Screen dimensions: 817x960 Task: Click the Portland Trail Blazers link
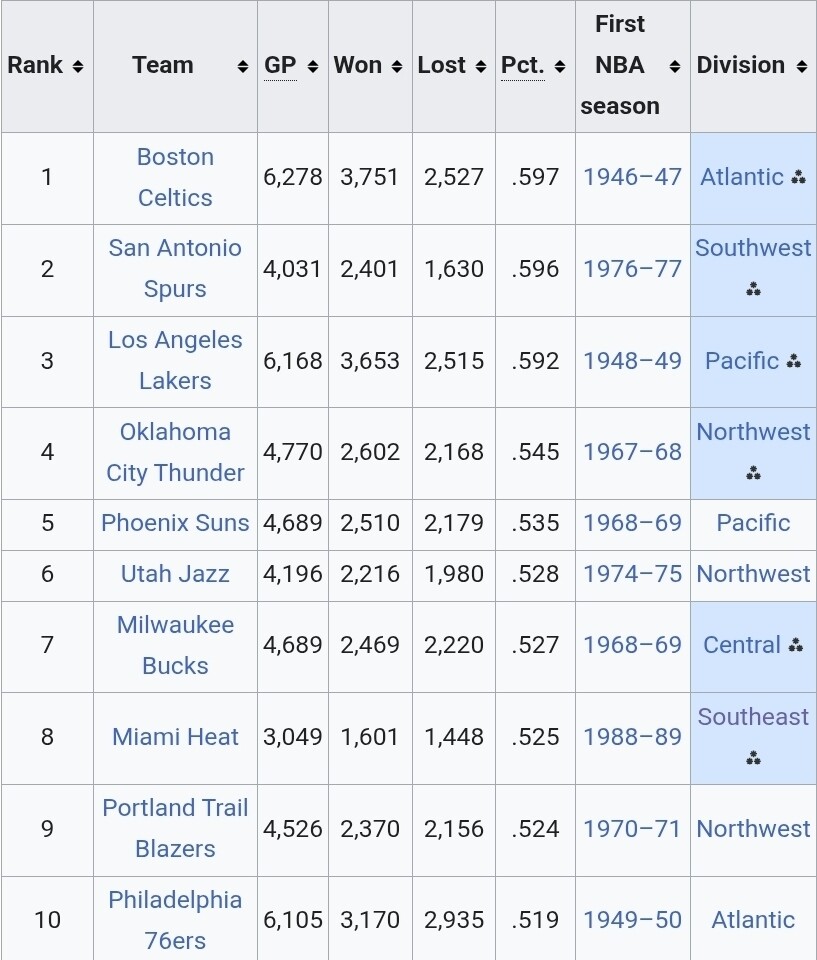click(x=175, y=828)
